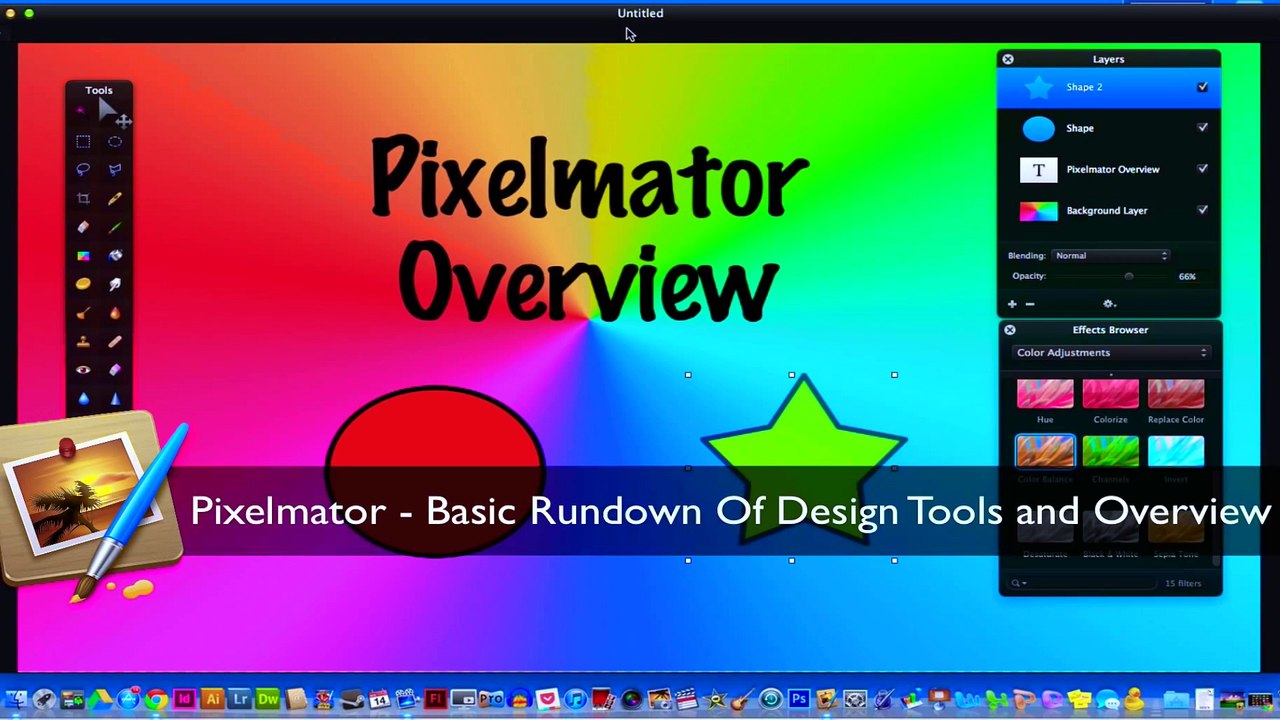Hide the Background Layer
This screenshot has width=1280, height=720.
coord(1202,210)
